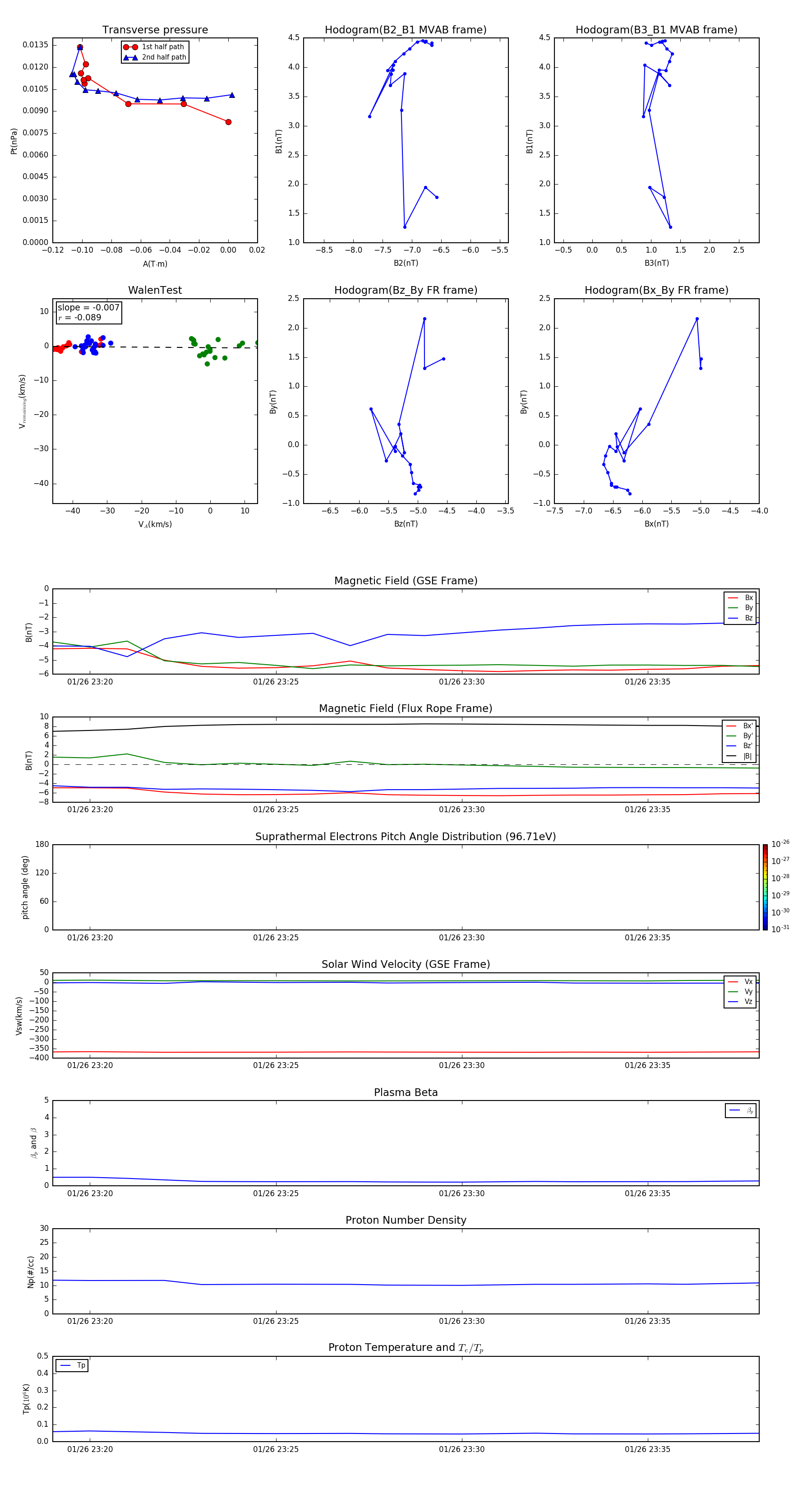Click the Bx(nT) axis label
812x1489 pixels.
(656, 524)
